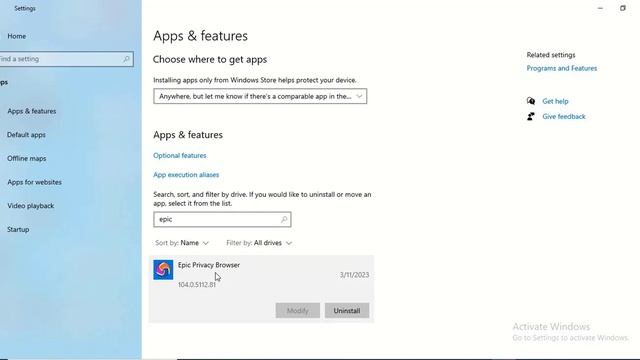Select Apps & features in the sidebar

click(31, 111)
